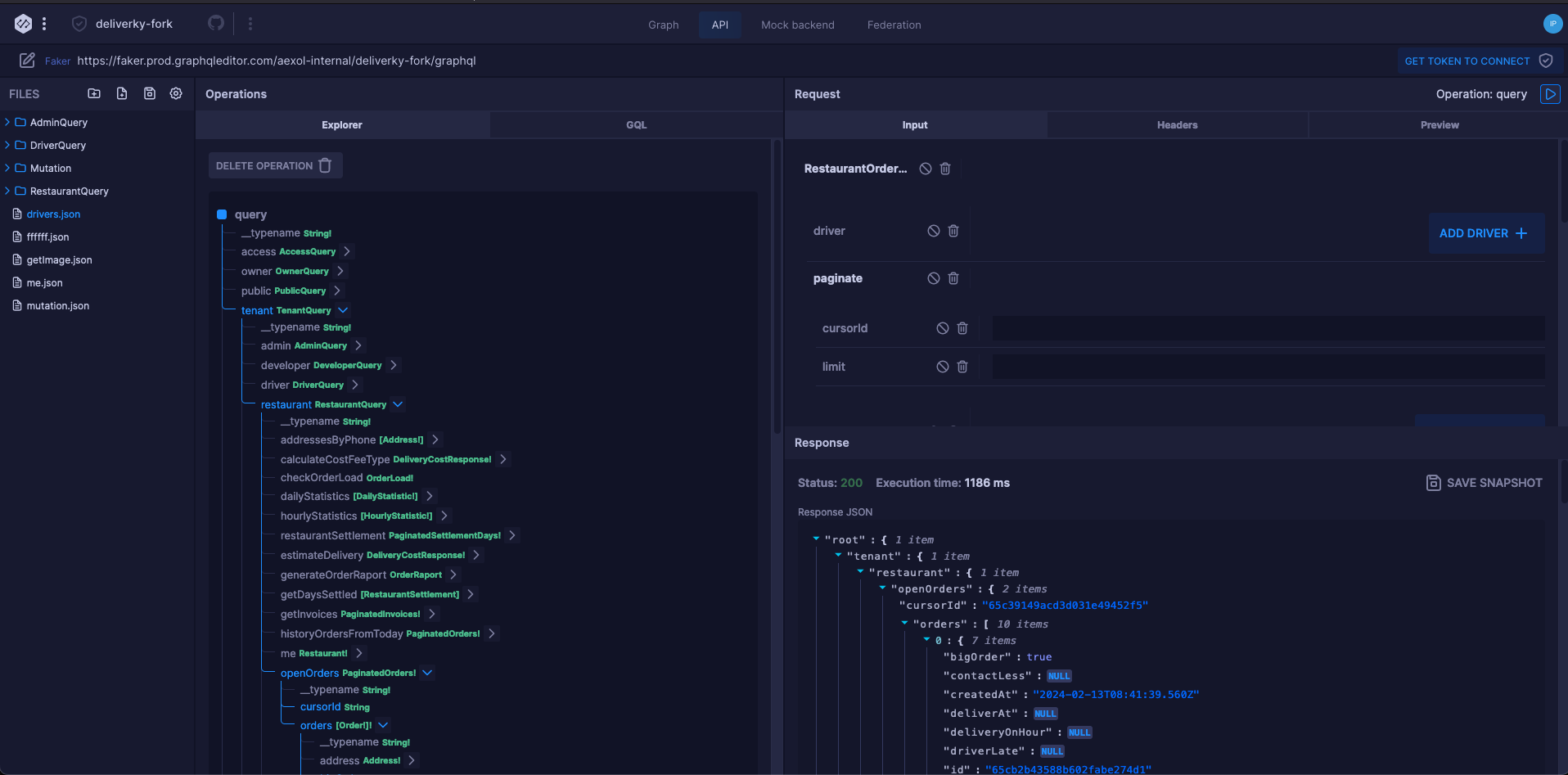Collapse the restaurant RestaurantQuery node

pos(398,404)
